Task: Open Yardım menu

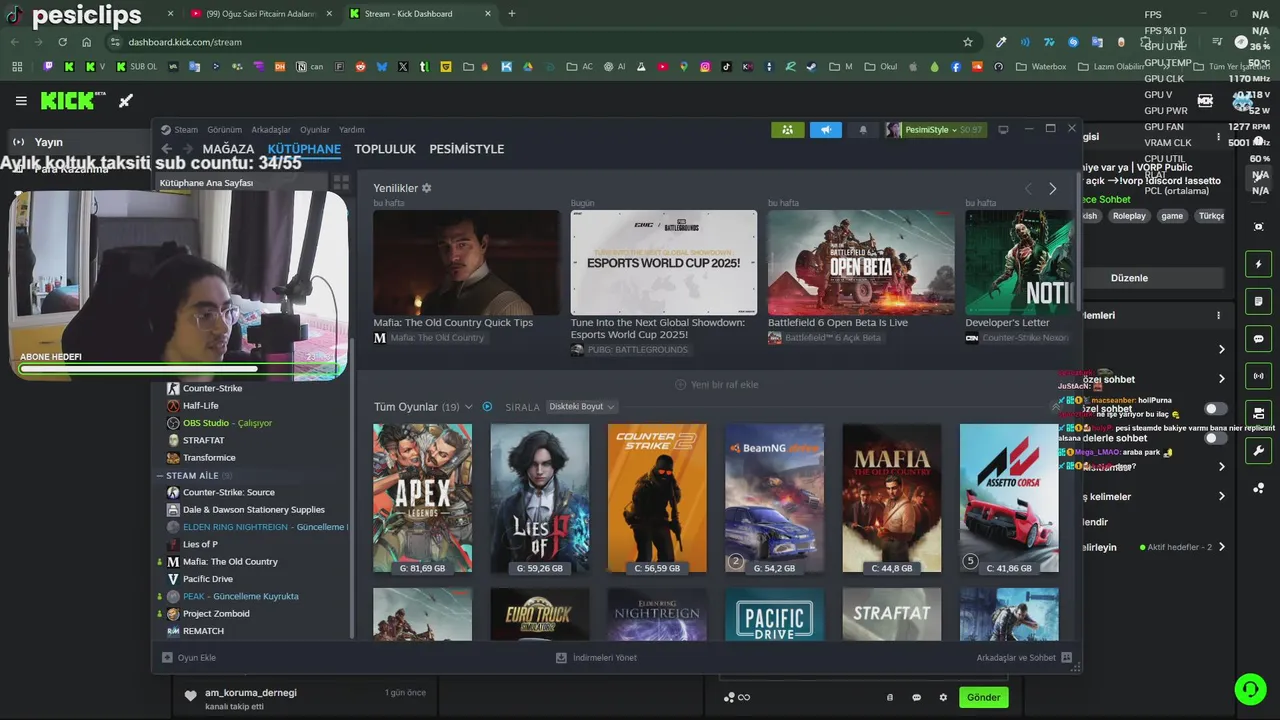Action: (352, 130)
